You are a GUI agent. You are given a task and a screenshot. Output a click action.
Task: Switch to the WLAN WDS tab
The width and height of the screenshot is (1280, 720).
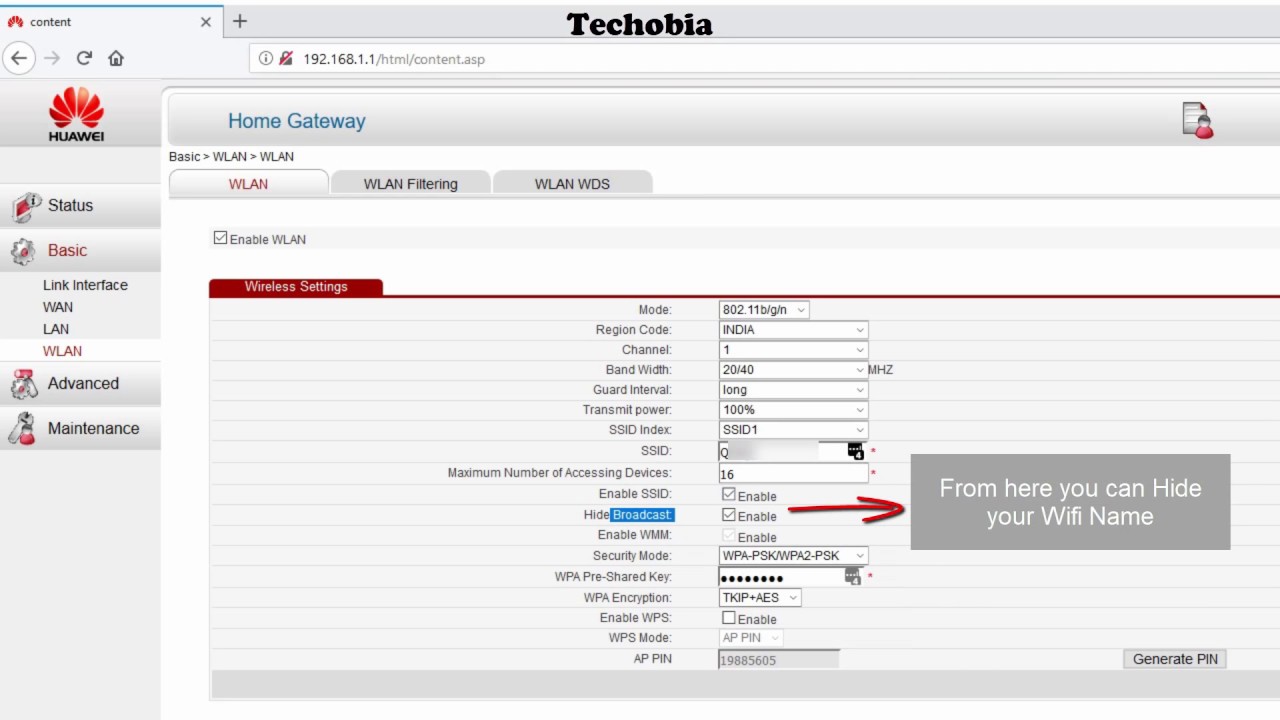[572, 183]
